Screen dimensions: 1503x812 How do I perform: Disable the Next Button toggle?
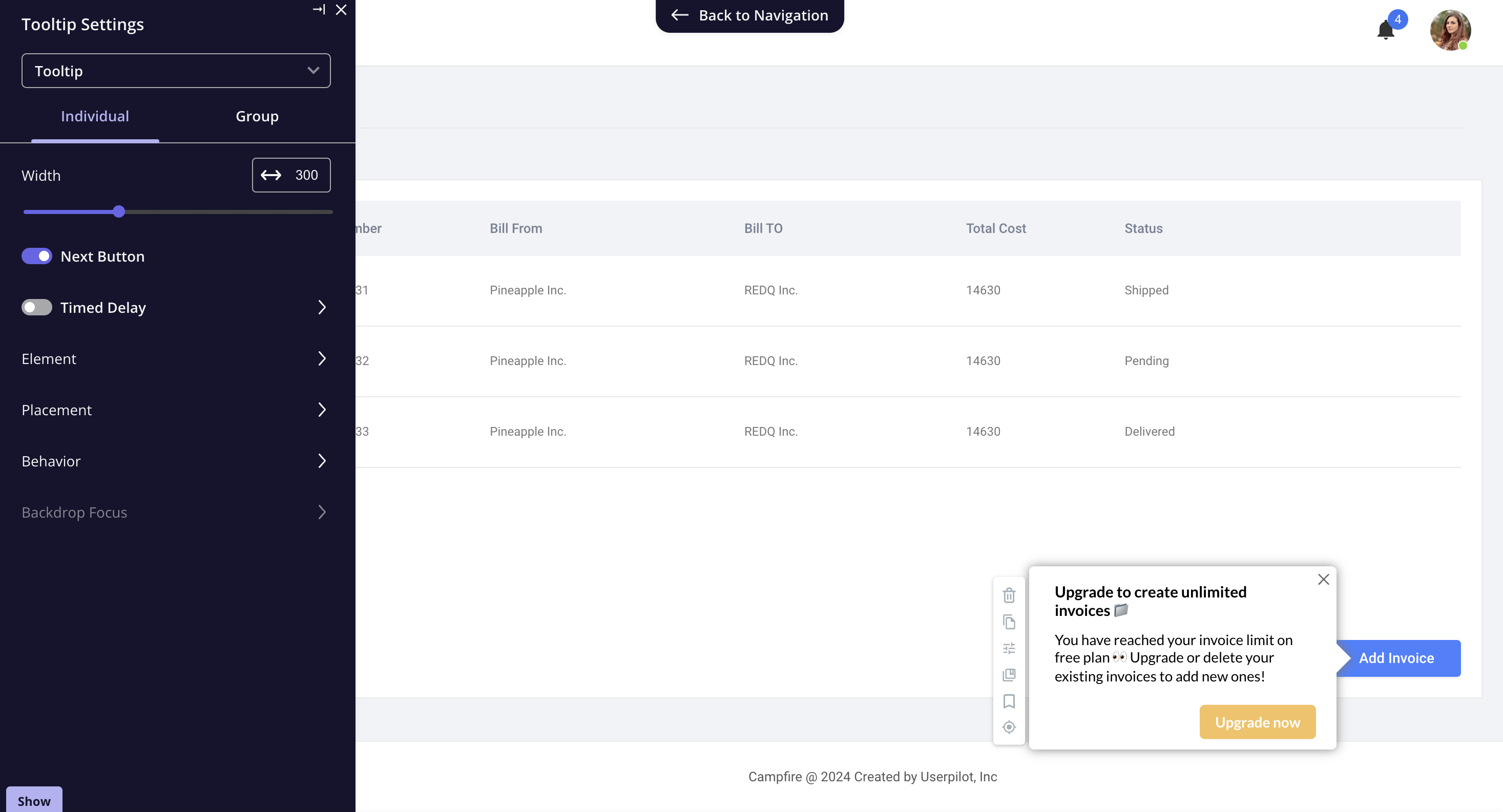37,256
